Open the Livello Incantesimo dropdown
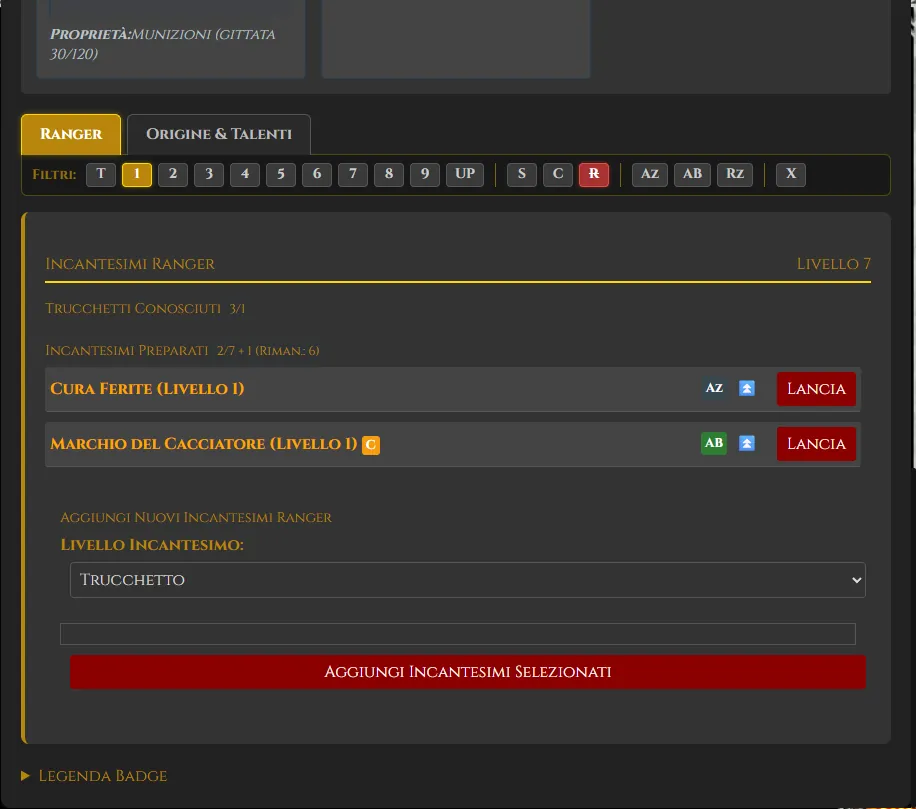Screen dimensions: 916x809 tap(468, 580)
